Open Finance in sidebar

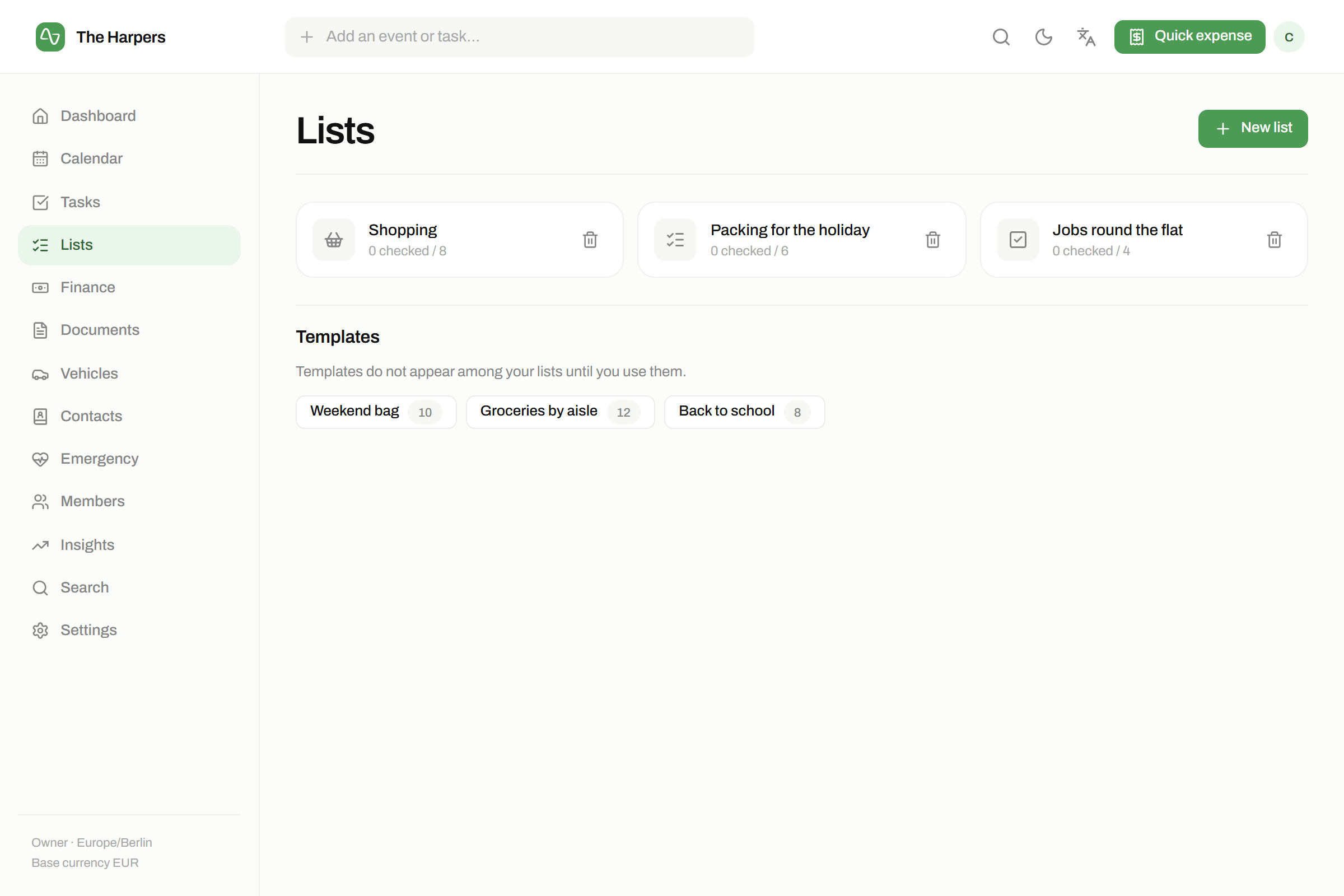129,287
